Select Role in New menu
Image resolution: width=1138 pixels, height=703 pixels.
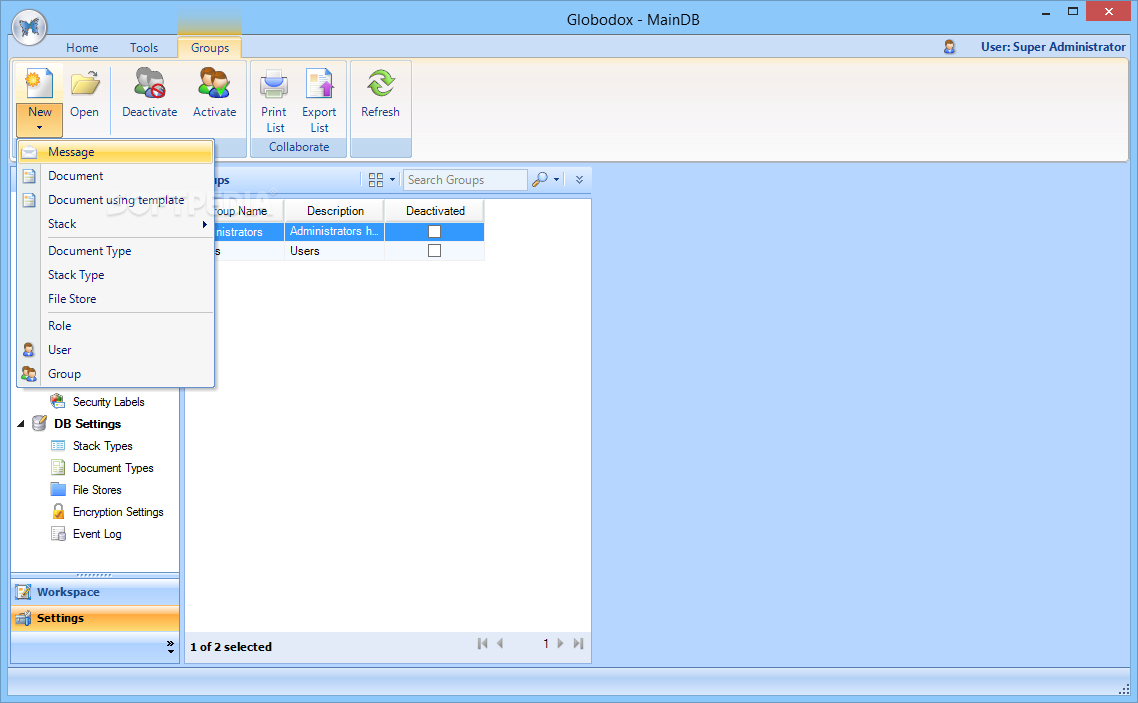tap(116, 326)
